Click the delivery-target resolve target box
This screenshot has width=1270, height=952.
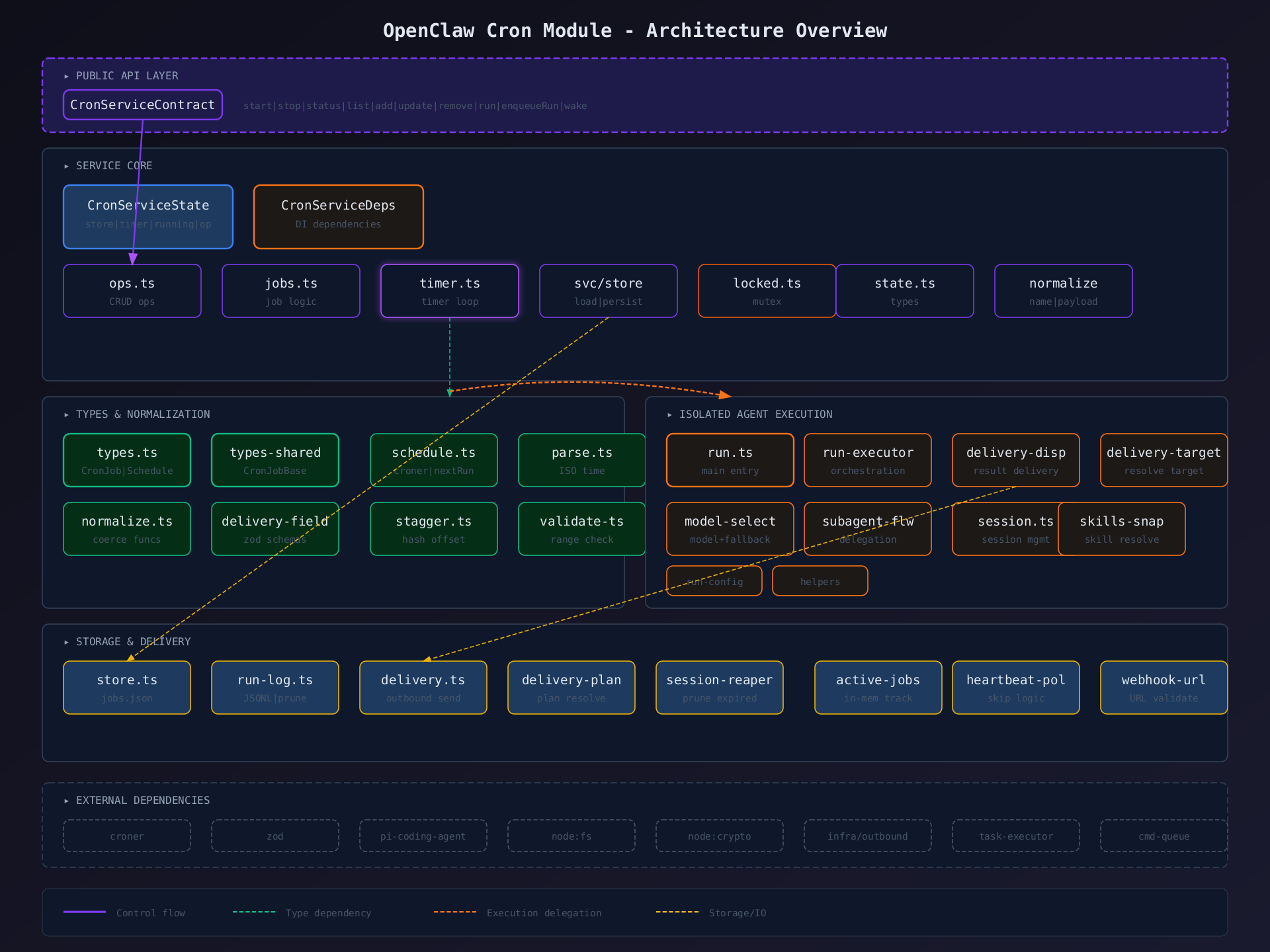1164,460
